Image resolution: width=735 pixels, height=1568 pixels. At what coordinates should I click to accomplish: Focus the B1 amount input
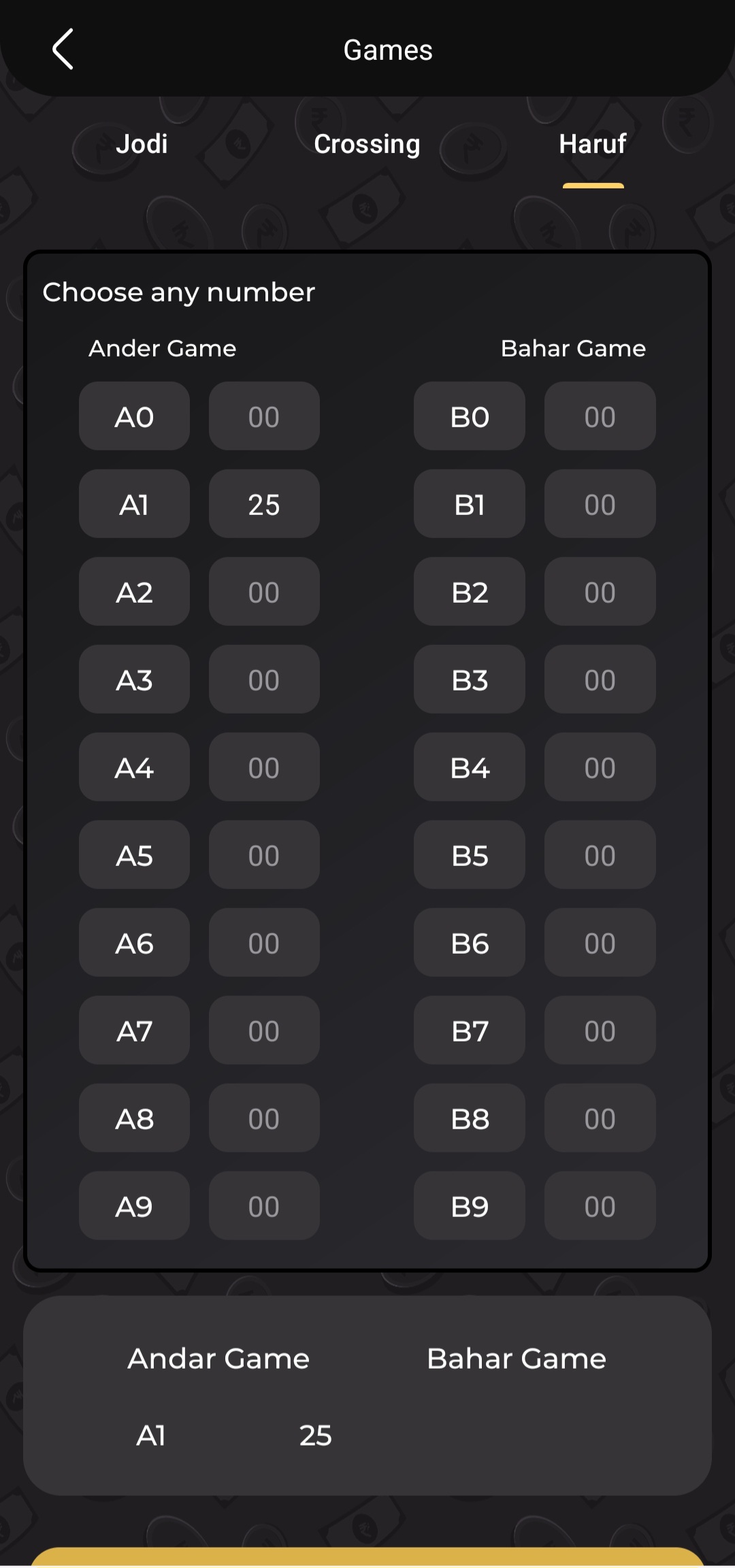tap(600, 504)
